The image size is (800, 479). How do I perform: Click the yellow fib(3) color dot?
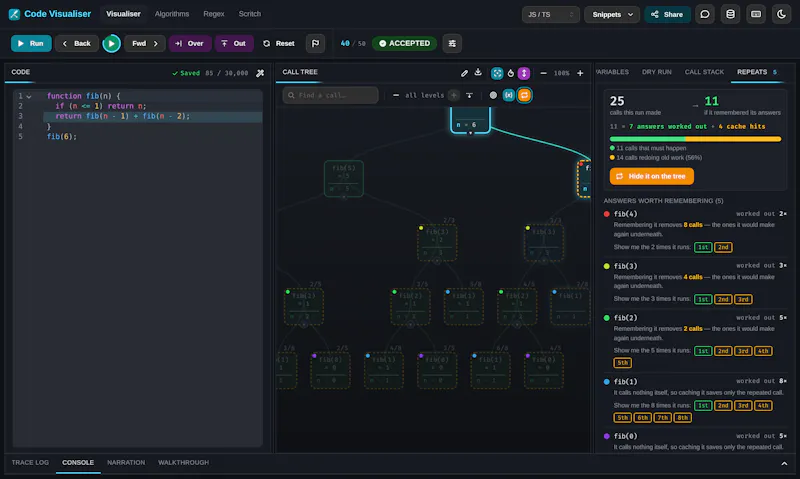pos(607,266)
